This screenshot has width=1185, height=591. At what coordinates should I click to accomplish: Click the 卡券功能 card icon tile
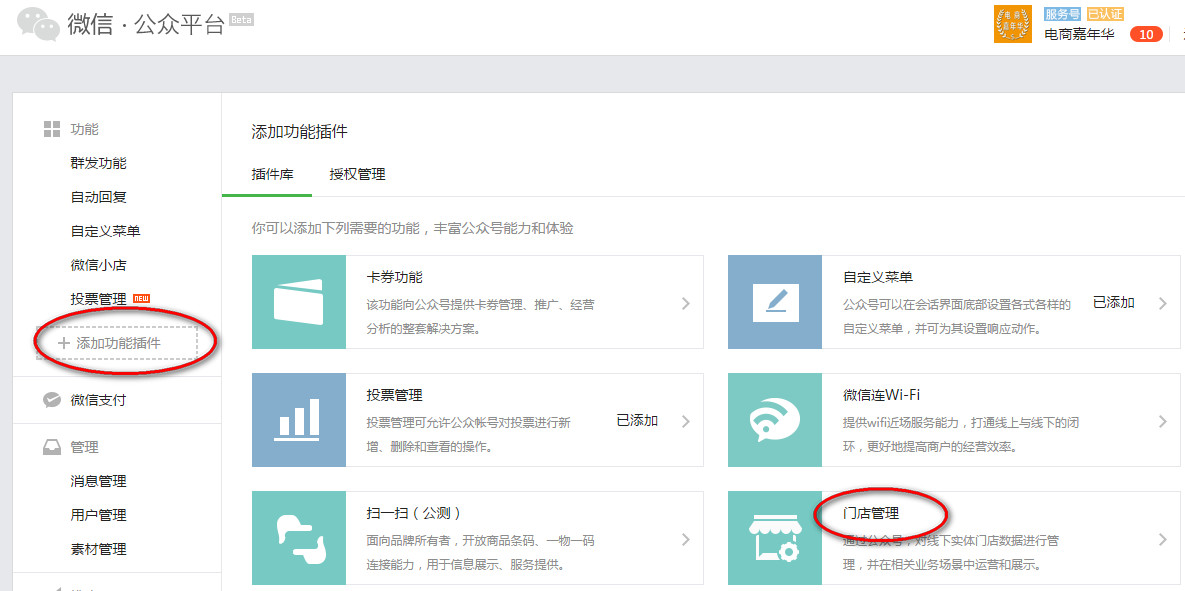click(x=299, y=302)
